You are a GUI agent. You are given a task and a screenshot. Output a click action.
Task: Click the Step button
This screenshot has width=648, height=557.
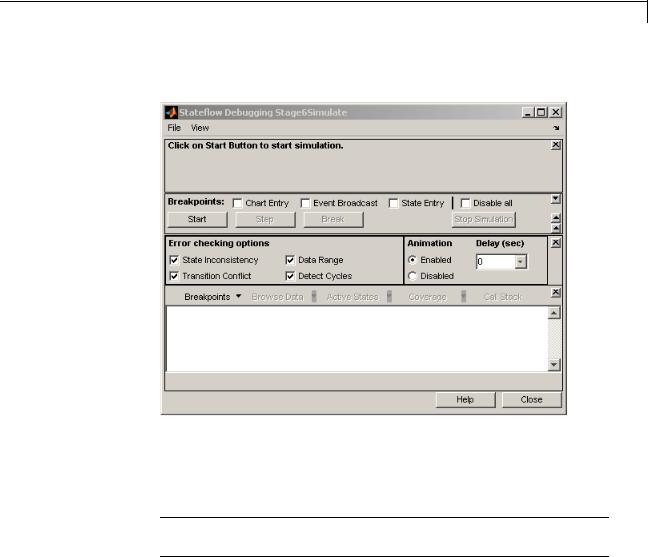point(265,219)
